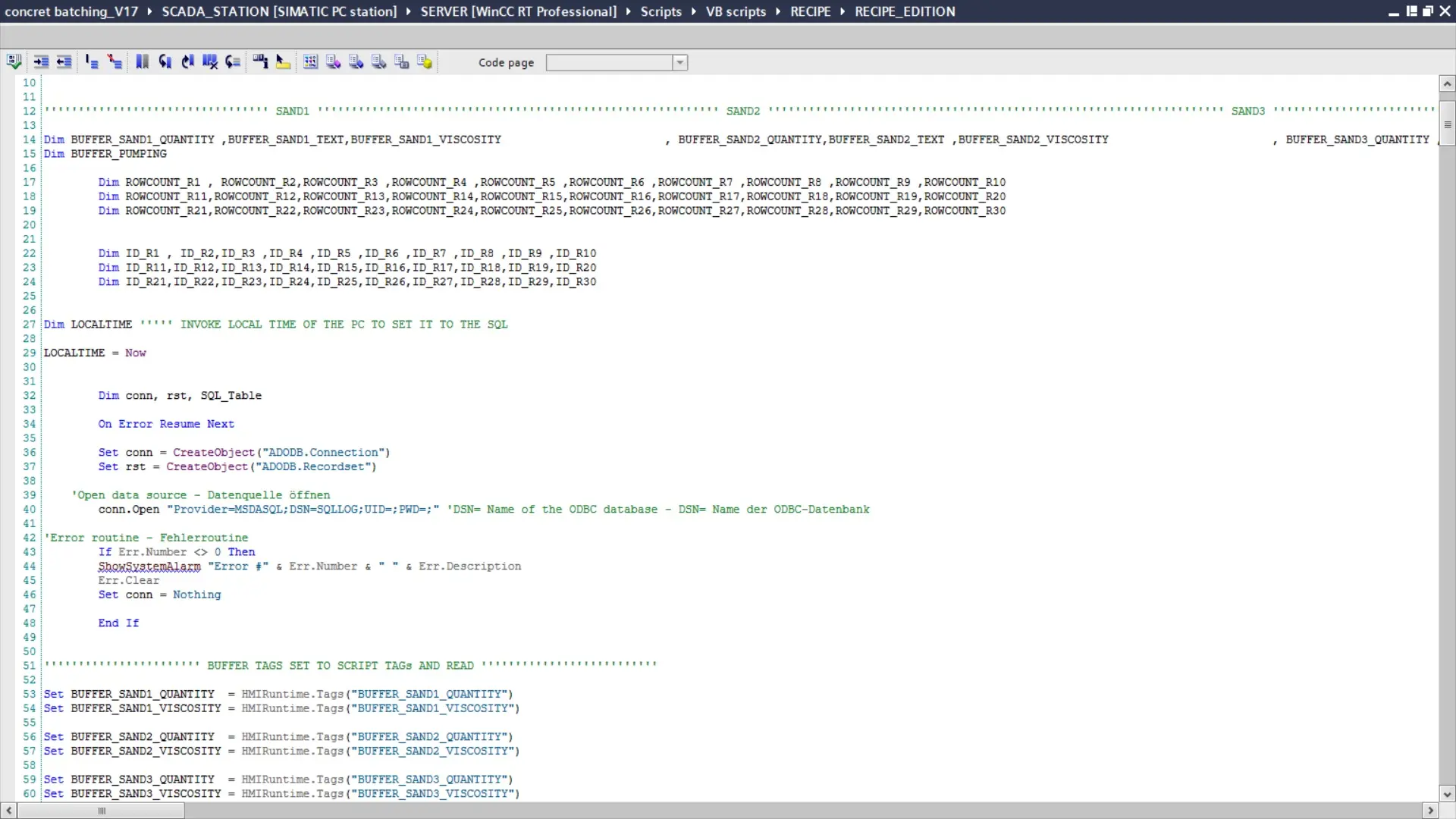
Task: Click SERVER [WinCC RT Professional] breadcrumb
Action: pyautogui.click(x=519, y=11)
